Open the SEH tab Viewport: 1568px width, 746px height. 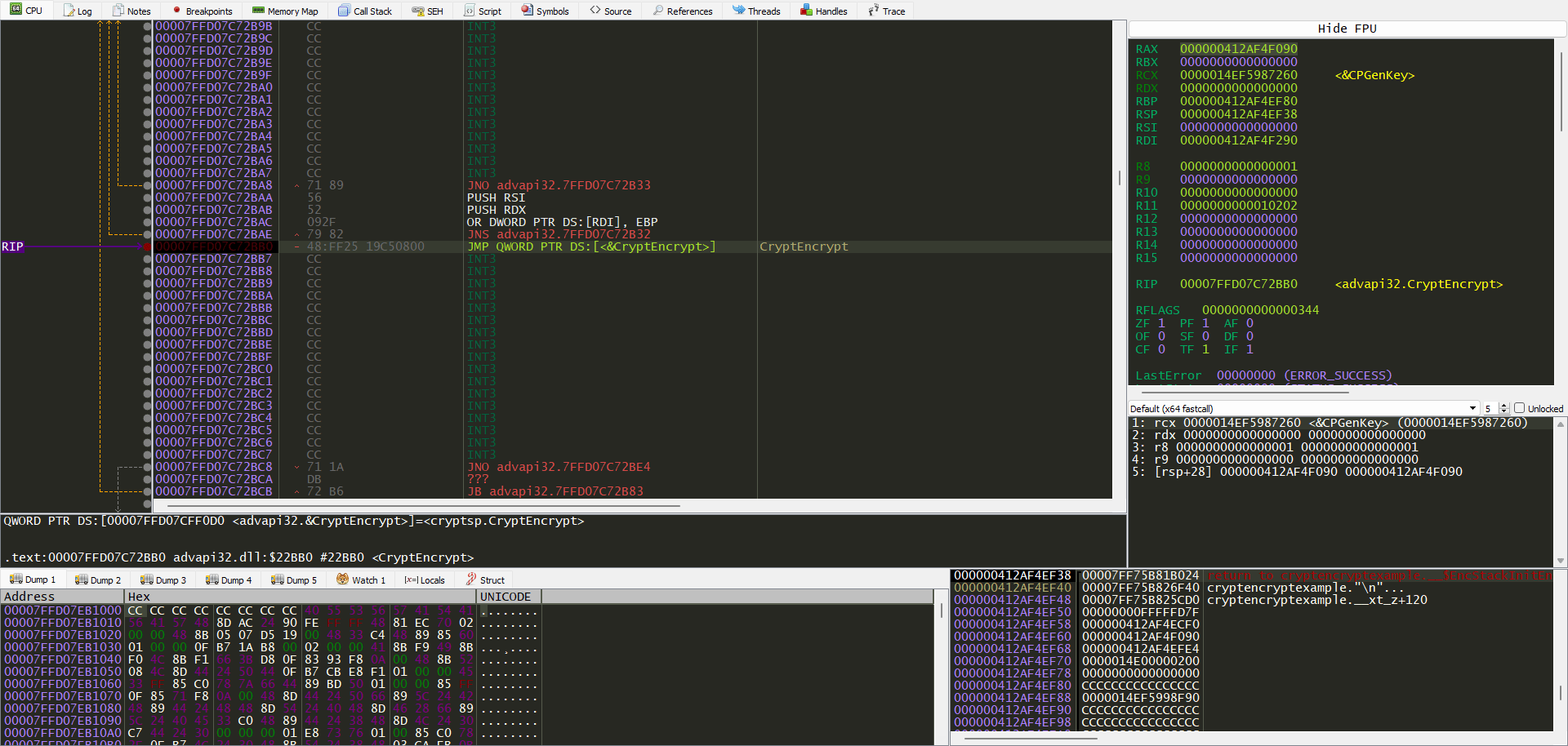428,11
